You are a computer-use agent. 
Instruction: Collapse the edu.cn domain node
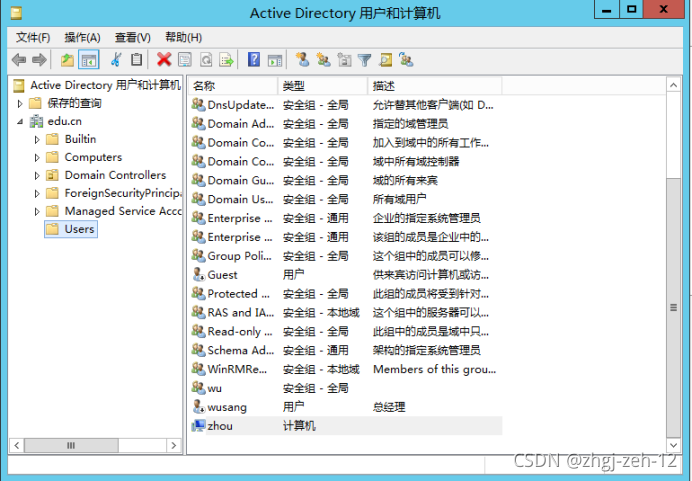pyautogui.click(x=20, y=121)
